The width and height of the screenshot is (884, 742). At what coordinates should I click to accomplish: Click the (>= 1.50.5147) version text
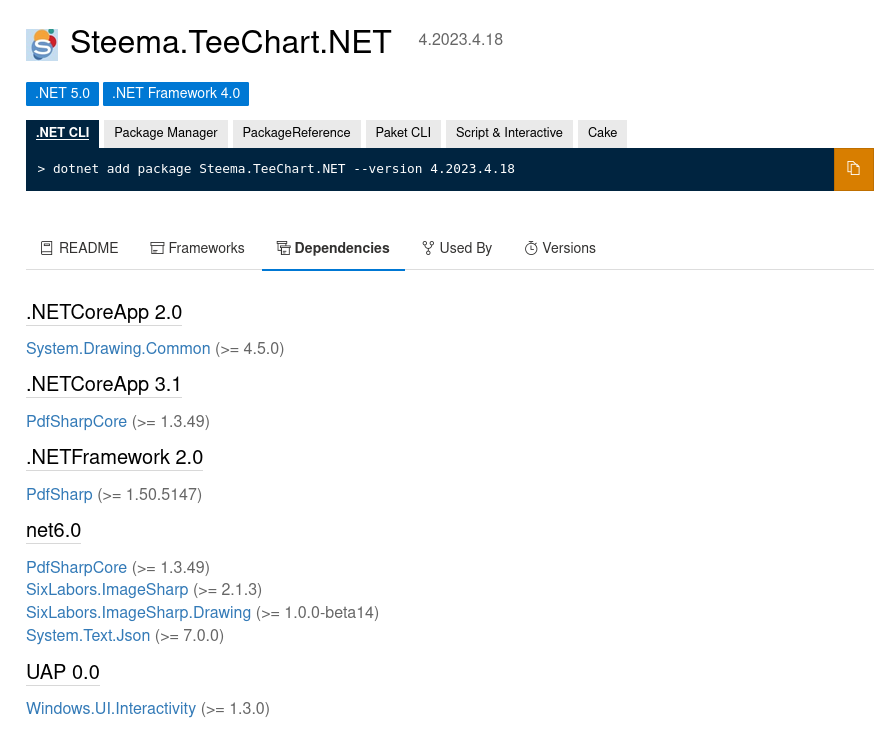tap(150, 495)
